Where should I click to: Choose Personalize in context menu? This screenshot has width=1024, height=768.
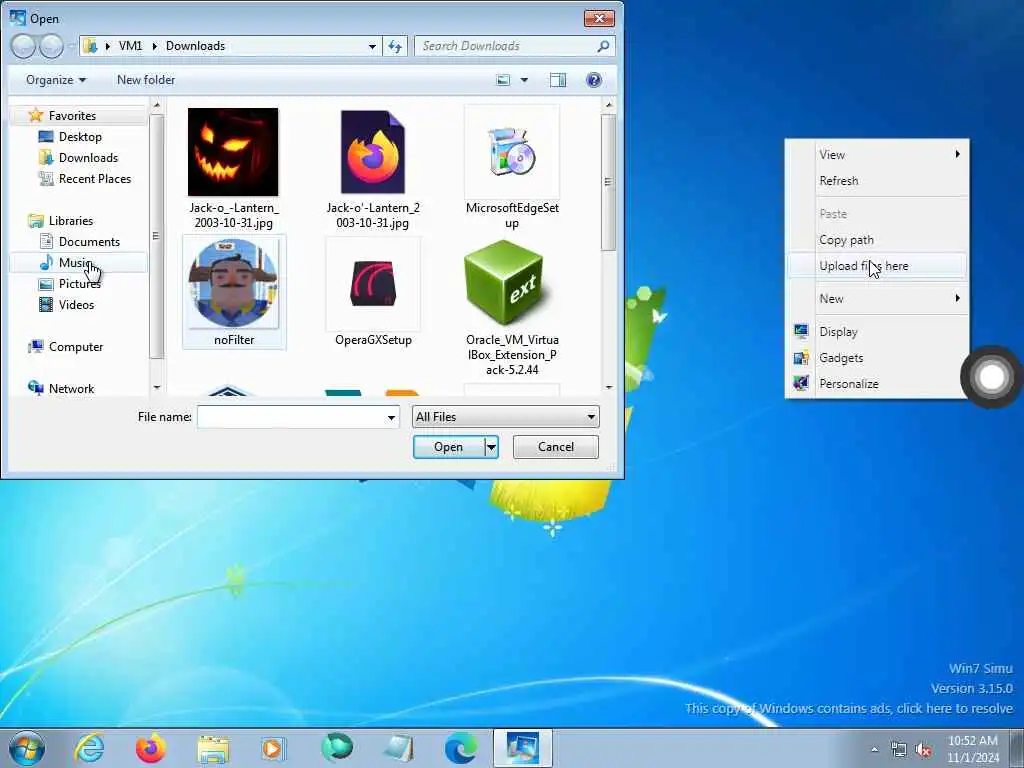tap(876, 384)
